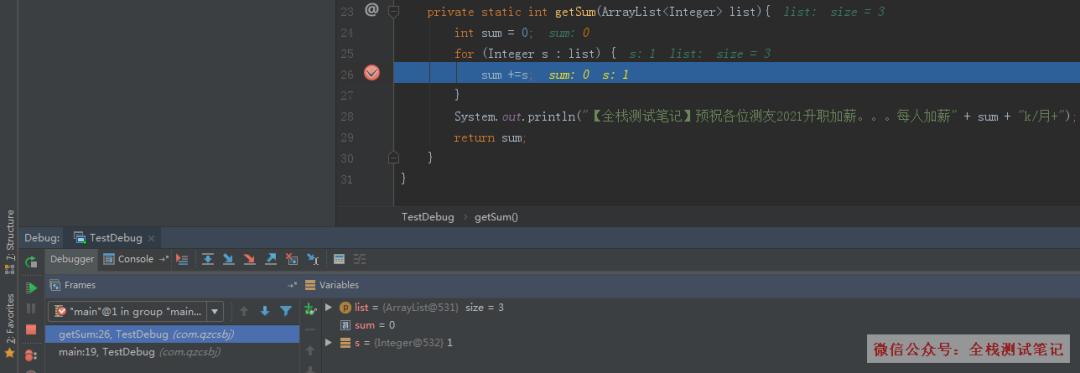Collapse the getSum method fold marker on line 23
This screenshot has width=1080, height=373.
(393, 11)
